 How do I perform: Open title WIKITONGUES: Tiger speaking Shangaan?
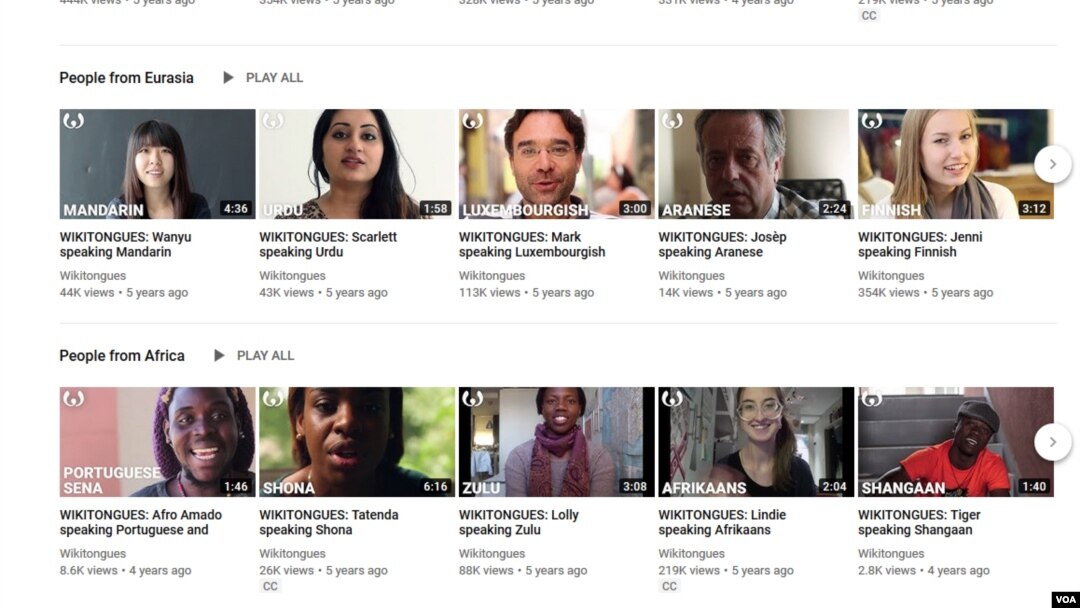pyautogui.click(x=919, y=523)
